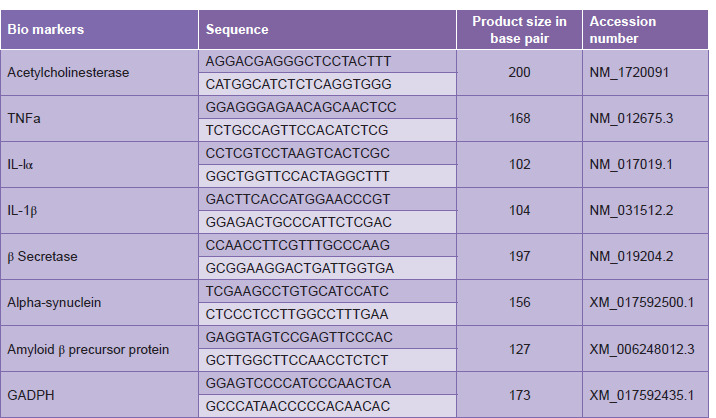This screenshot has height=418, width=716.
Task: Select sequence GACTTCACCATGGAACCCGT
Action: click(298, 199)
